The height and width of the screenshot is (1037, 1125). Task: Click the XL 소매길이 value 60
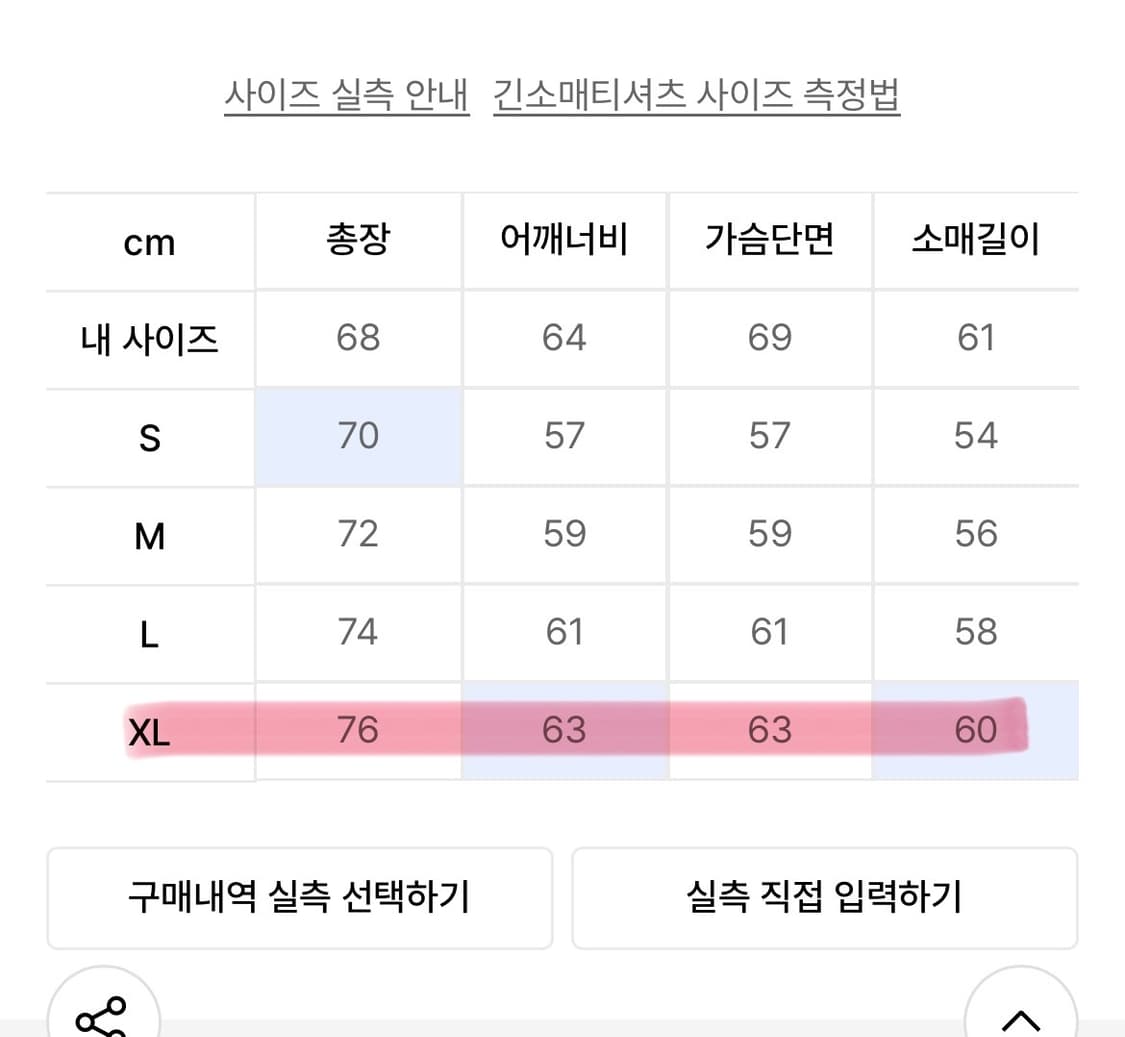(x=975, y=730)
